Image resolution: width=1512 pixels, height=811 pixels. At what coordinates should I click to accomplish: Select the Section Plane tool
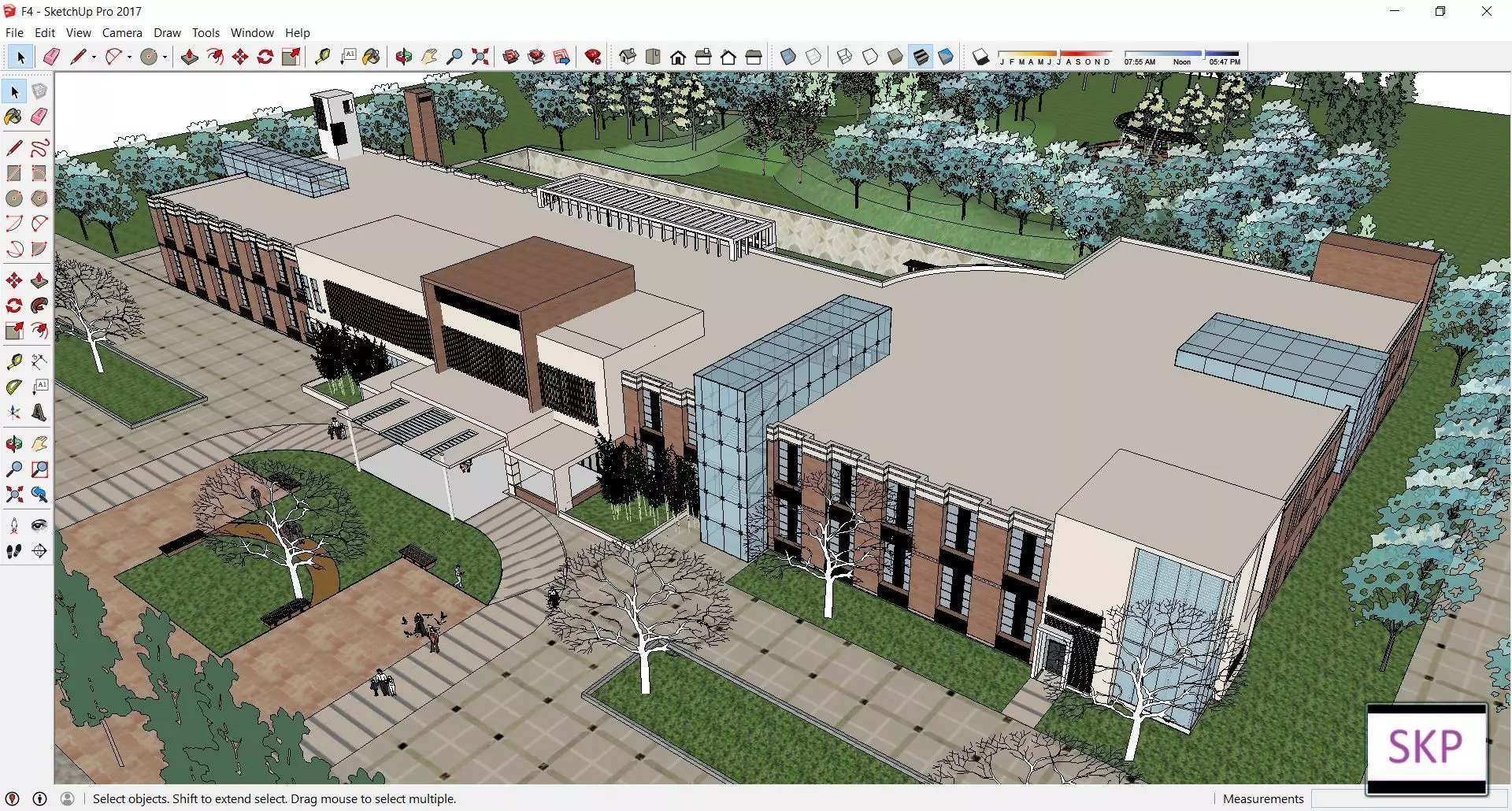click(39, 551)
